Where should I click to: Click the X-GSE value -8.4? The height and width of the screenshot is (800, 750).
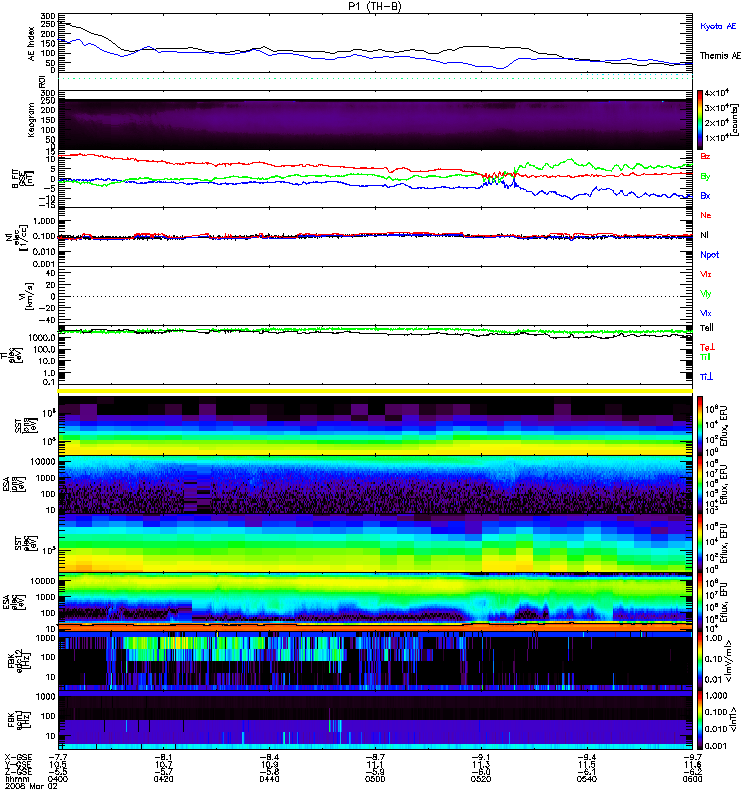coord(269,757)
